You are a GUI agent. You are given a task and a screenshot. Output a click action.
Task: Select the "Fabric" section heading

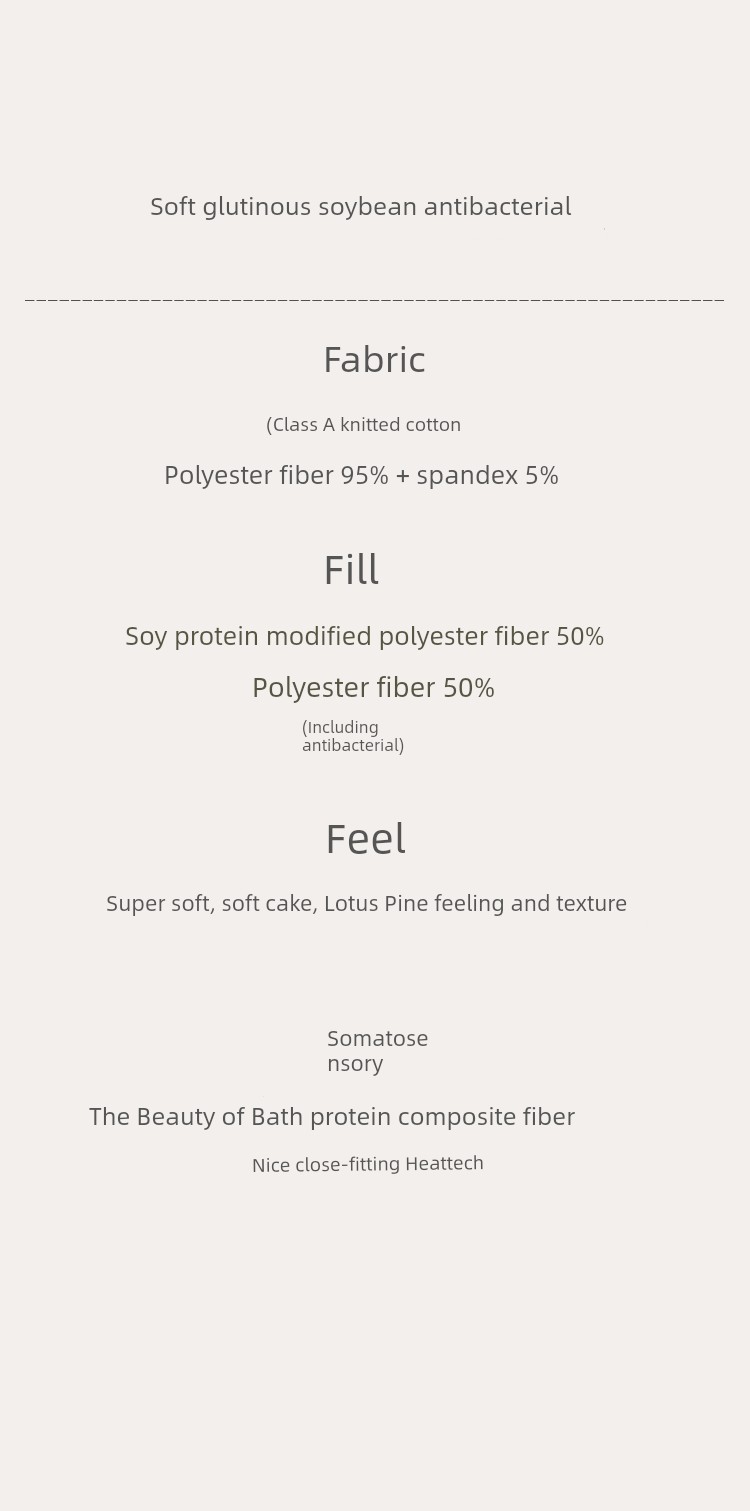click(374, 360)
